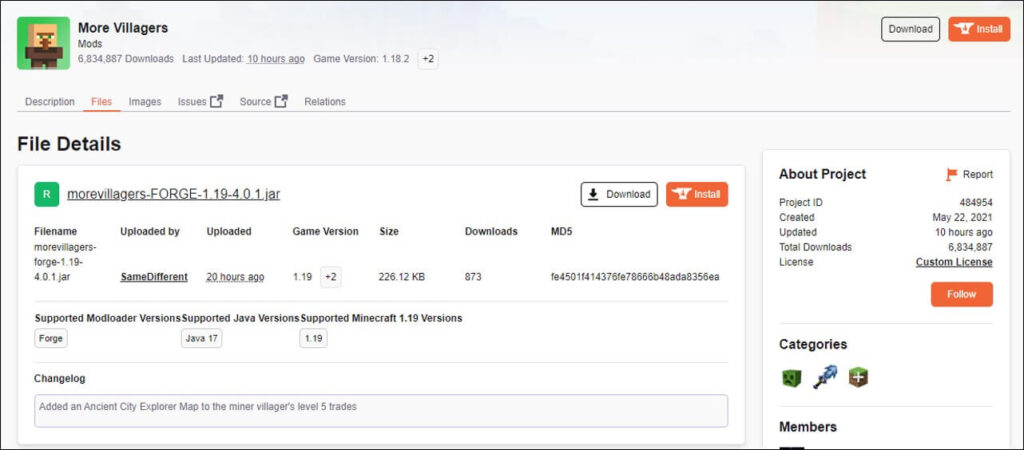Click the More Villagers mod avatar
The image size is (1024, 450).
pos(44,43)
